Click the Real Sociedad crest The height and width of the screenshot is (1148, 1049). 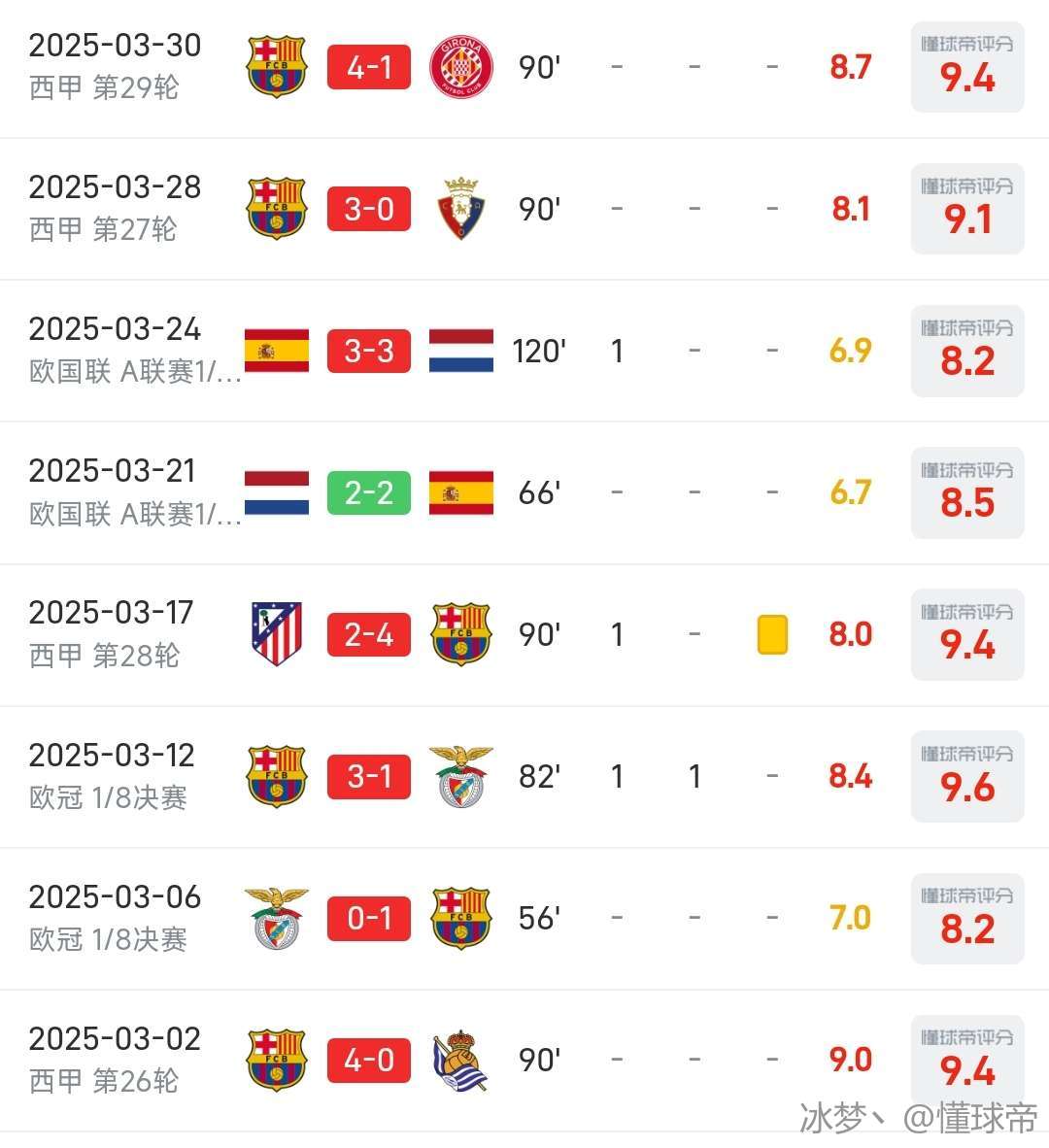tap(461, 1060)
